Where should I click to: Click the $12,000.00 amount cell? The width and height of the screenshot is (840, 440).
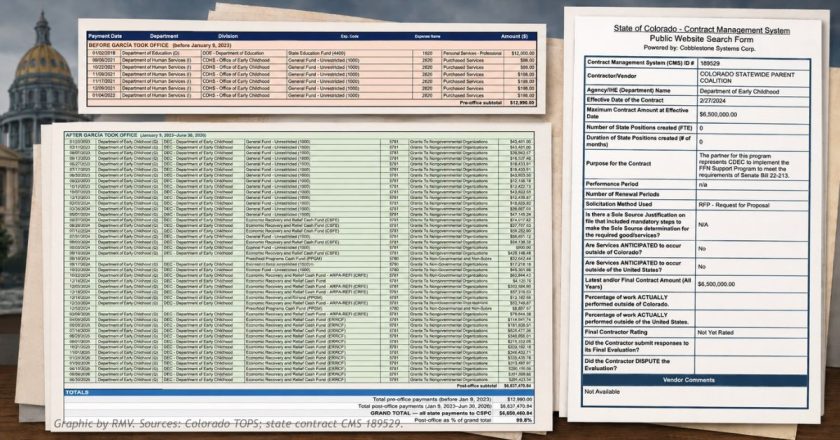tap(522, 53)
